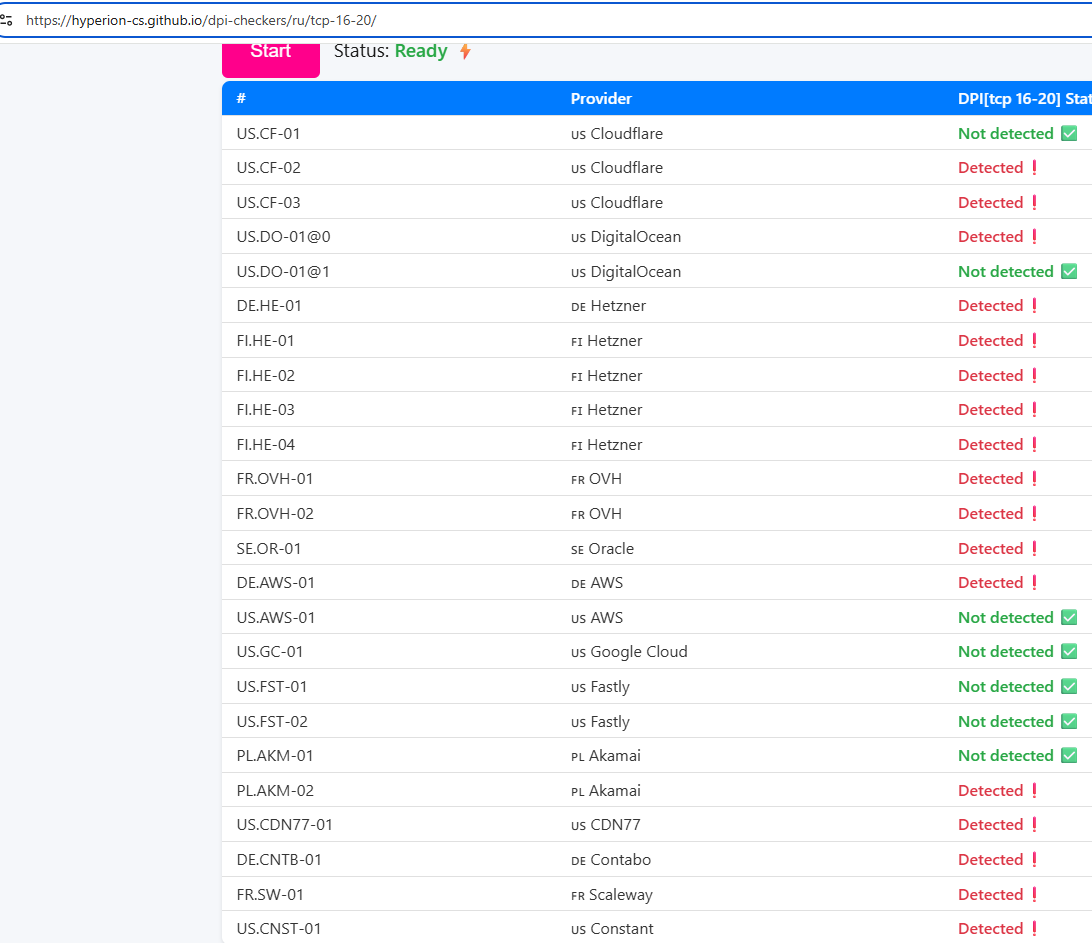The image size is (1092, 943).
Task: Click the red exclamation icon in FR.SW-01 row
Action: (x=1034, y=894)
